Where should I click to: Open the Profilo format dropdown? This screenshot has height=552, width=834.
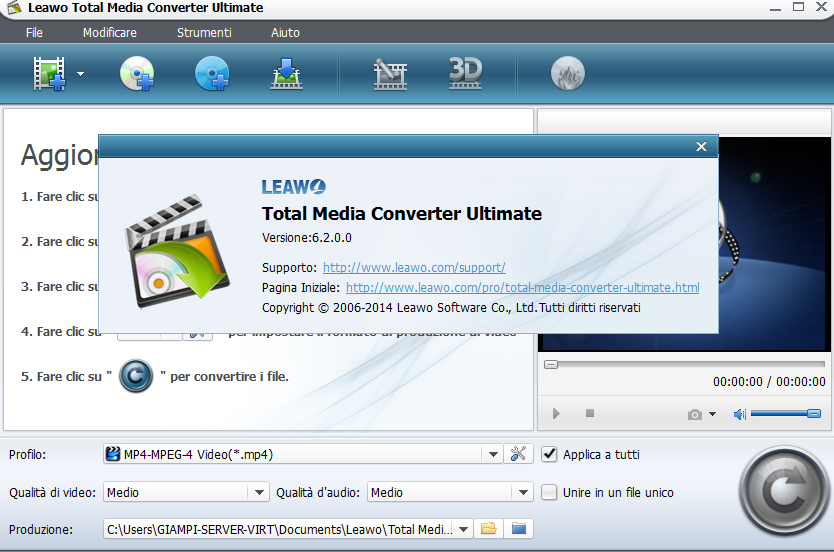493,454
